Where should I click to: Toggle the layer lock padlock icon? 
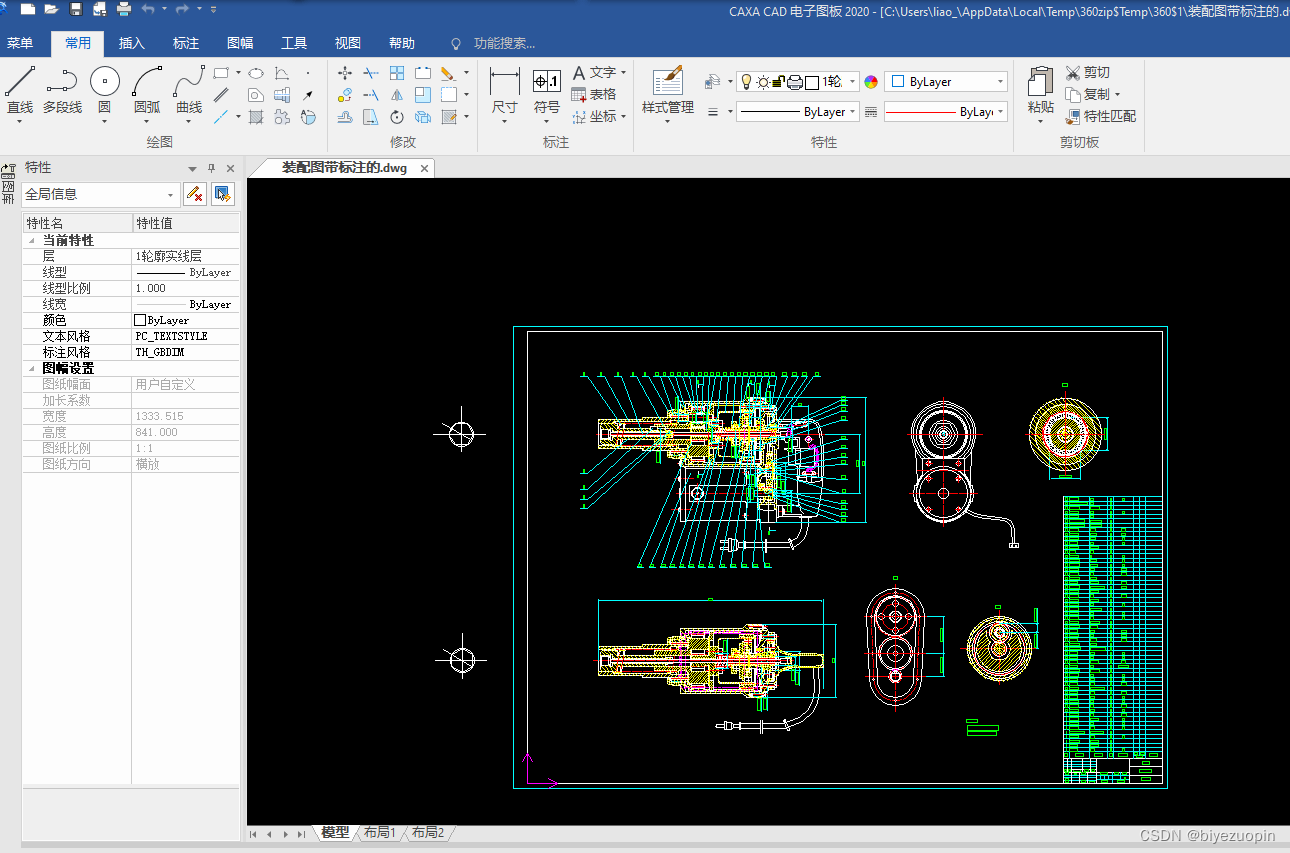(x=778, y=82)
